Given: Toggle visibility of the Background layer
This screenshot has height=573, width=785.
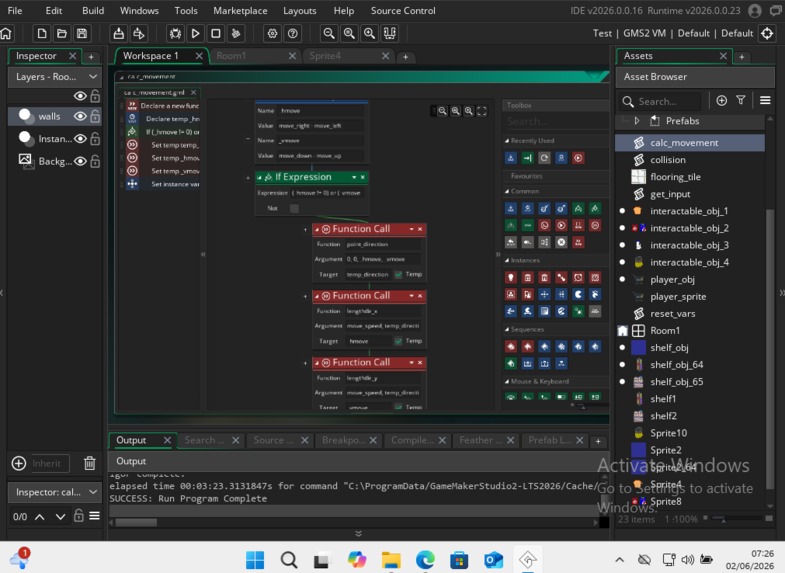Looking at the screenshot, I should coord(80,161).
